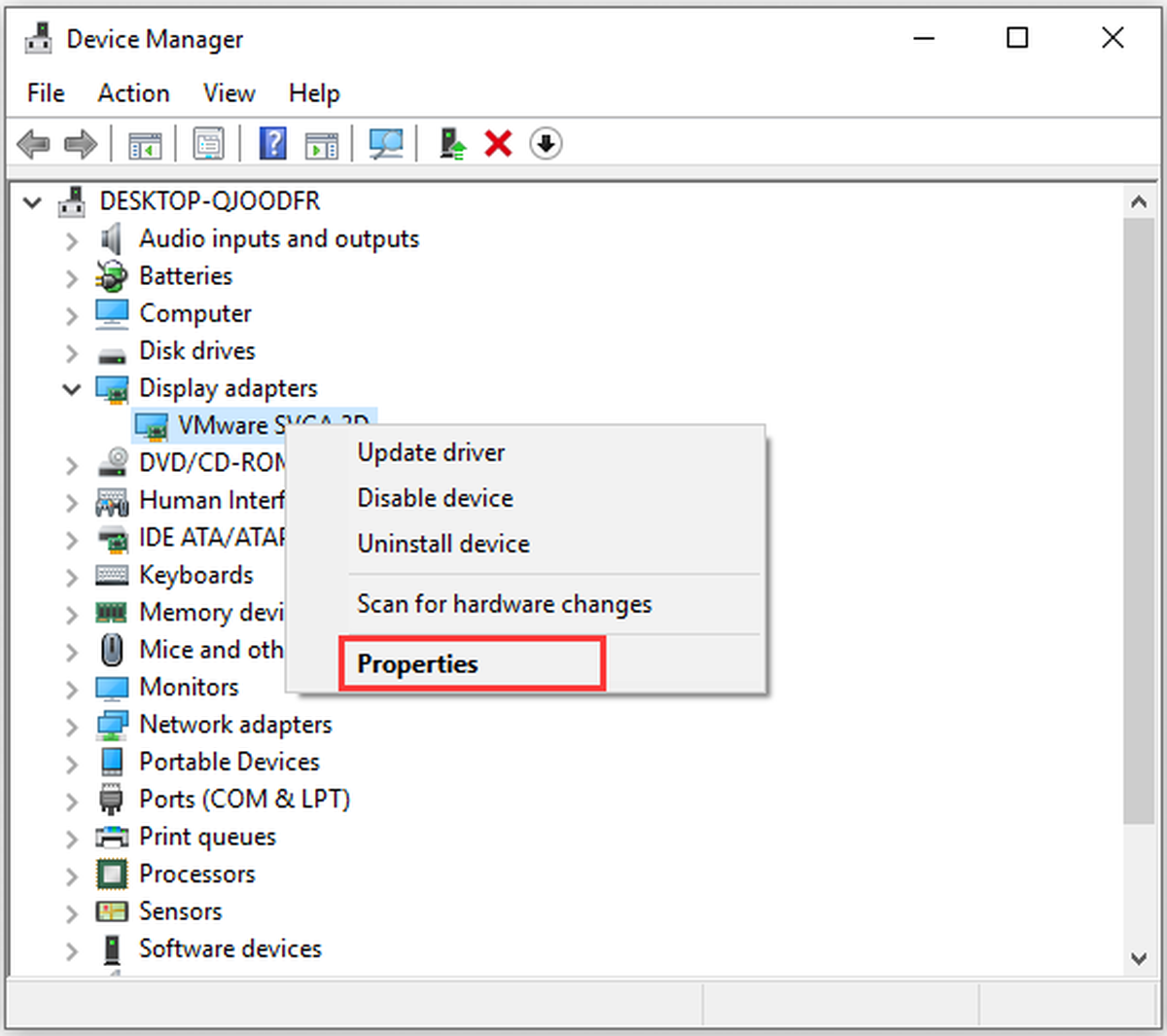Open the blue Help question-mark toolbar icon
The height and width of the screenshot is (1036, 1167).
pos(272,144)
